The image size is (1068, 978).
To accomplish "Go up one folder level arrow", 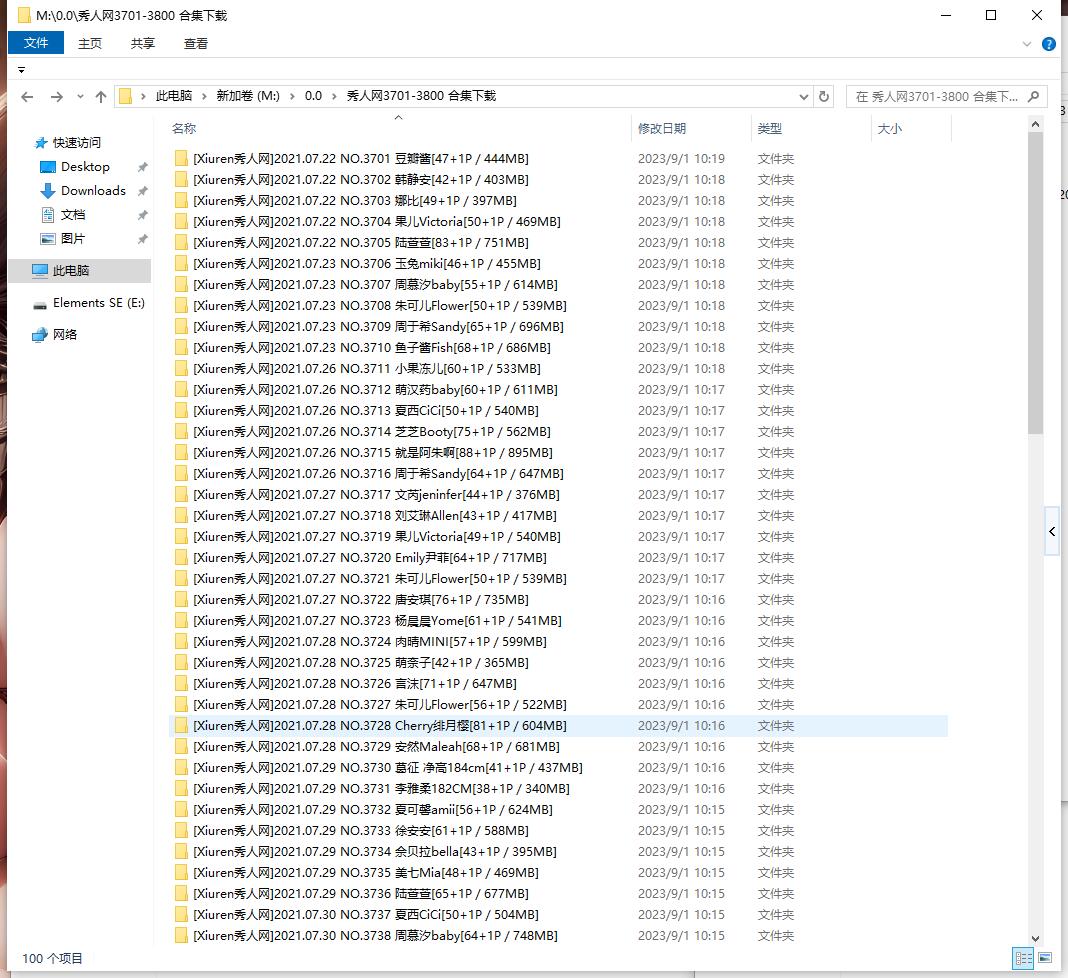I will [x=101, y=97].
